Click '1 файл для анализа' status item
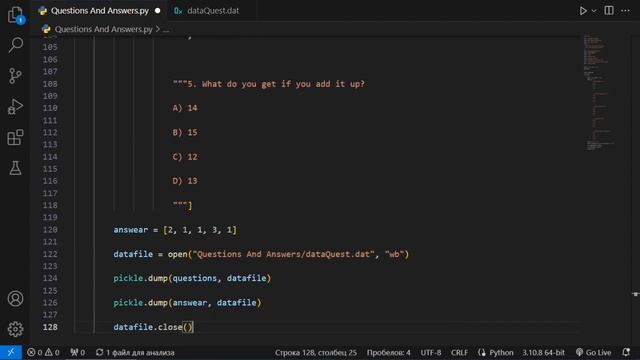 click(135, 352)
